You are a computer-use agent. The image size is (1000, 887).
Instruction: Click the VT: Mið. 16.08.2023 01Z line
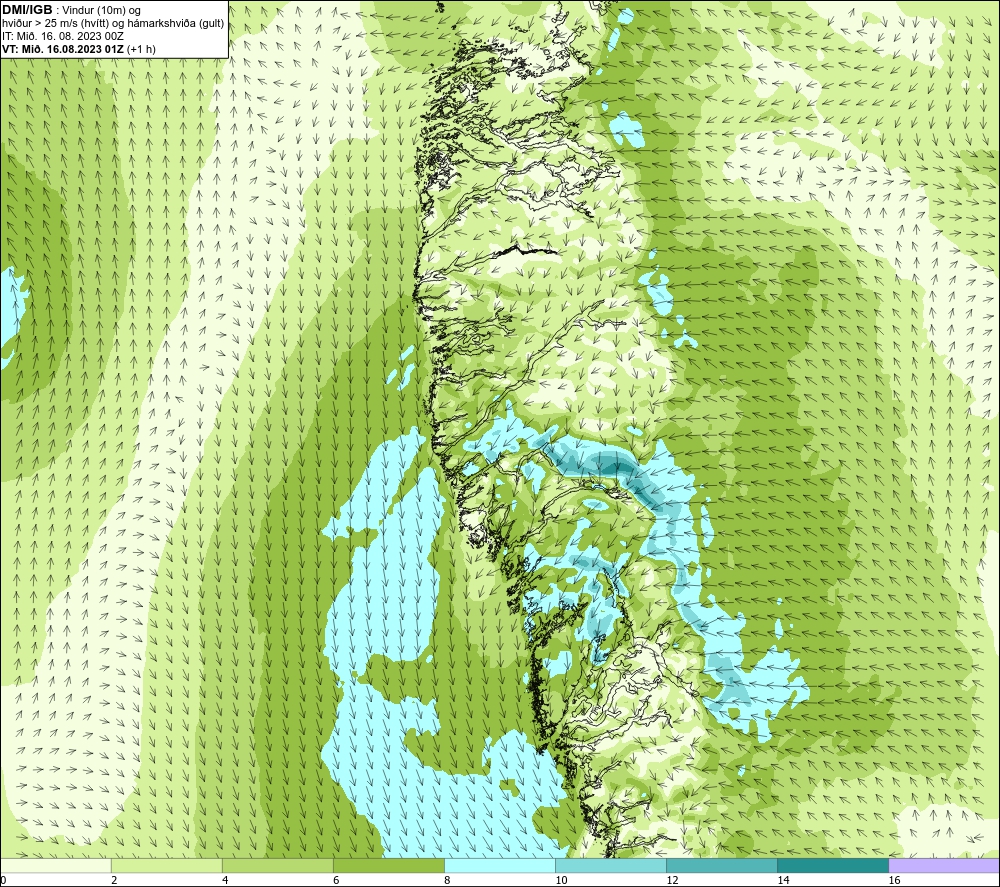[x=78, y=48]
